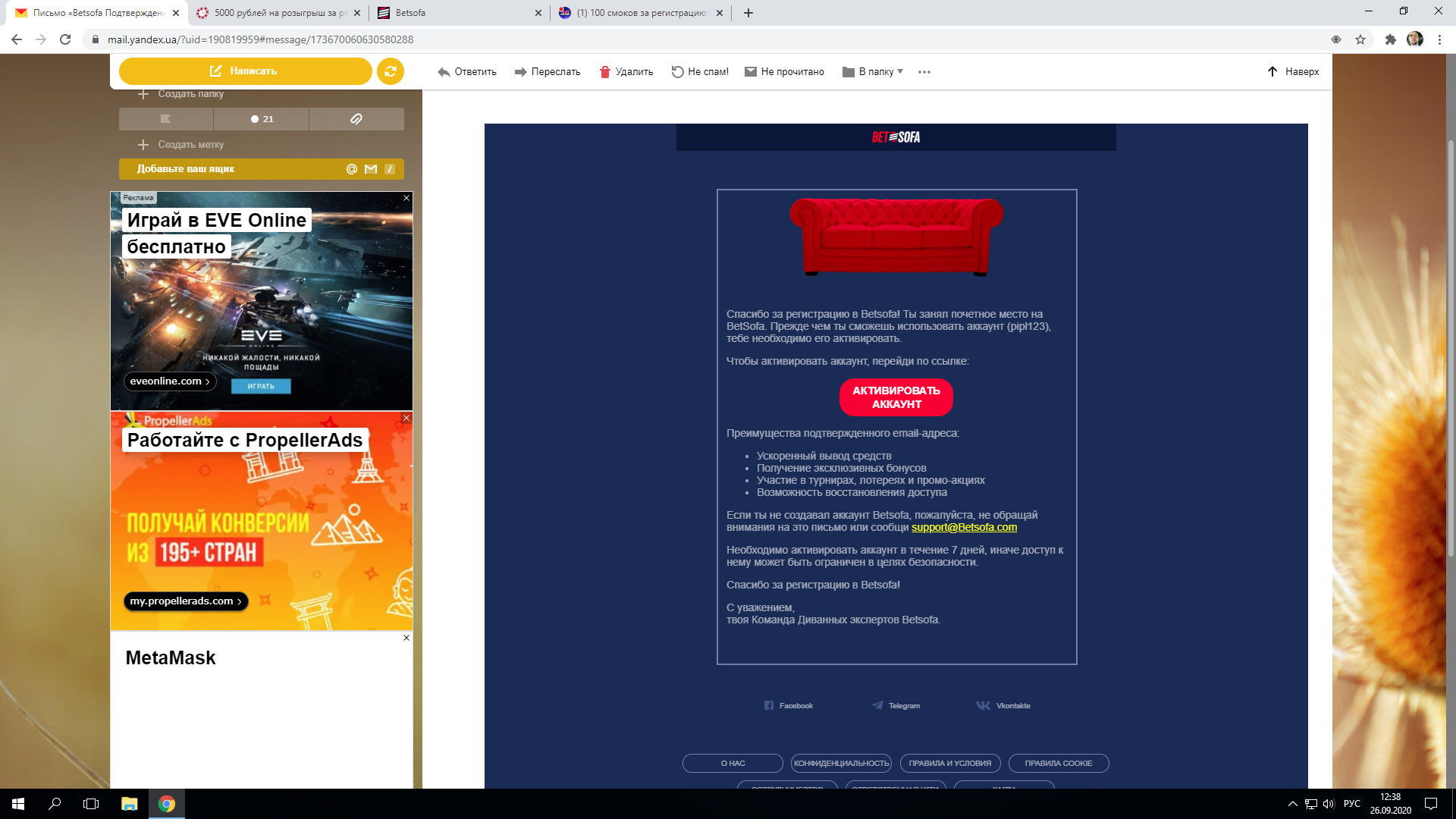Viewport: 1456px width, 819px height.
Task: Click the Reply (Ответить) arrow button
Action: point(467,72)
